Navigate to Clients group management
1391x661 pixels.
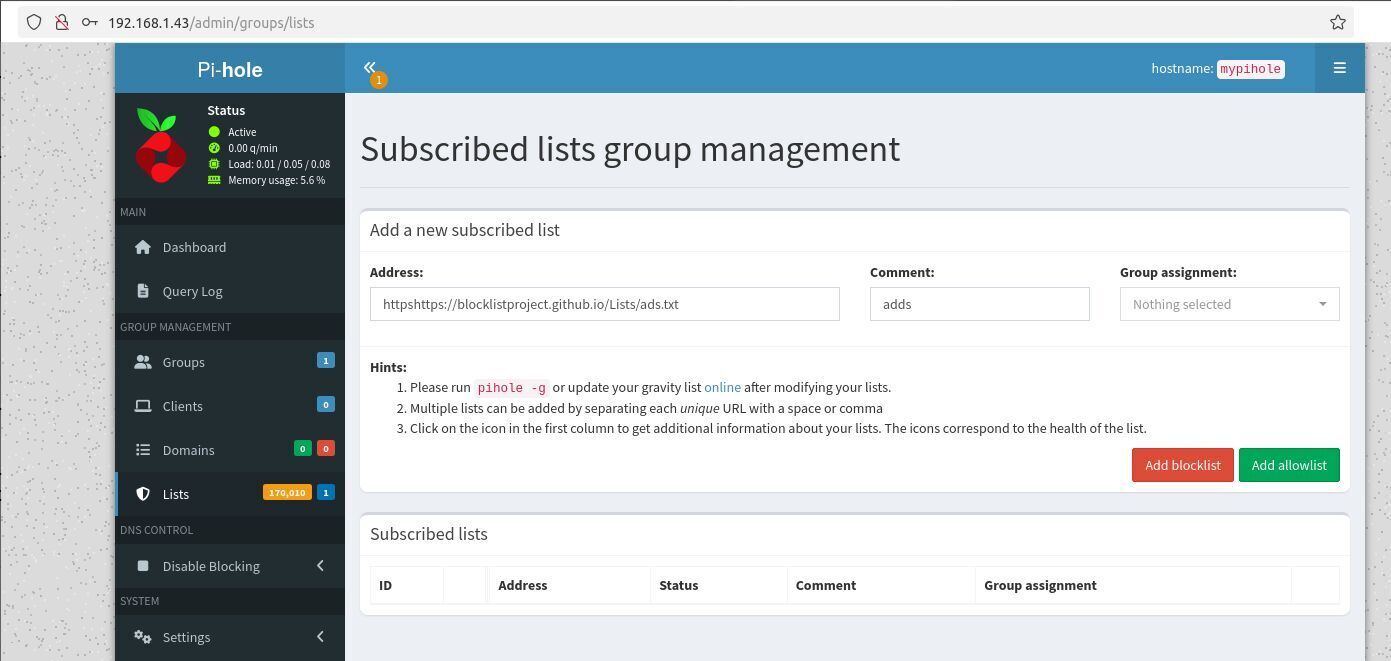coord(182,406)
